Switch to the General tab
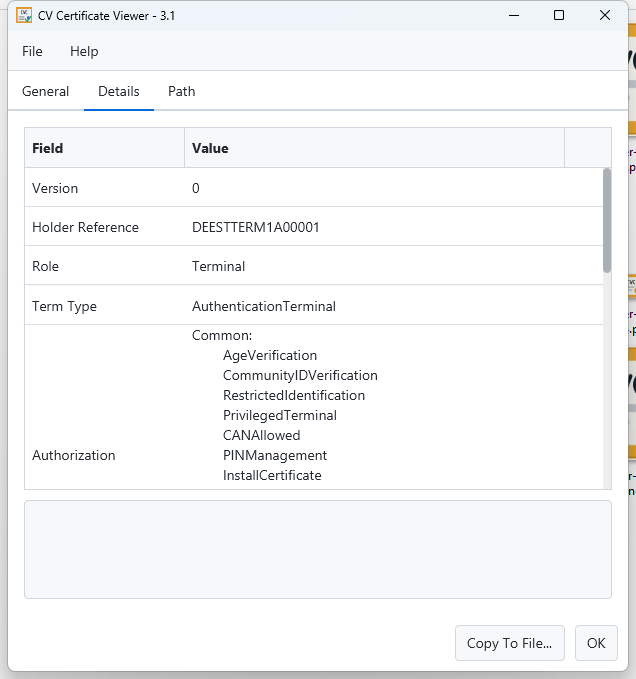 45,91
